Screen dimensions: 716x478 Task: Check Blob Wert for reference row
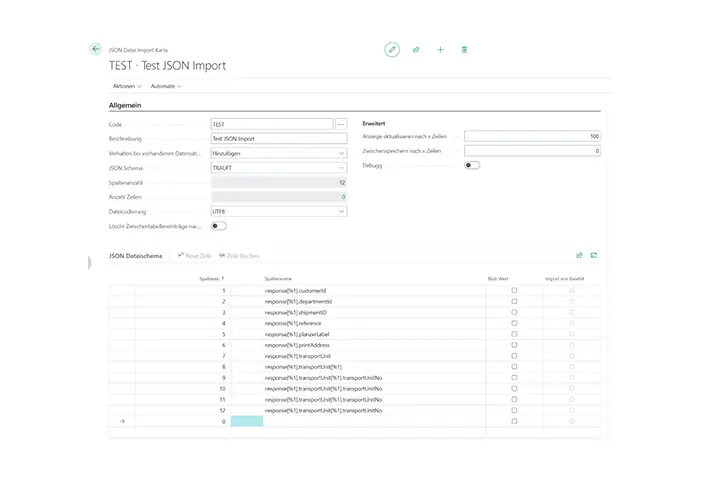click(x=514, y=323)
